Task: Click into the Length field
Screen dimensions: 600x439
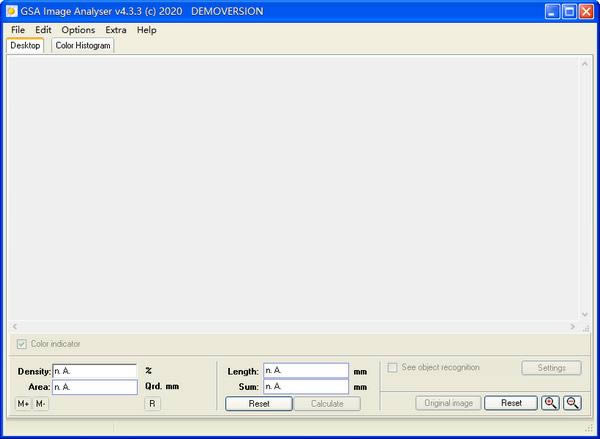Action: [306, 370]
